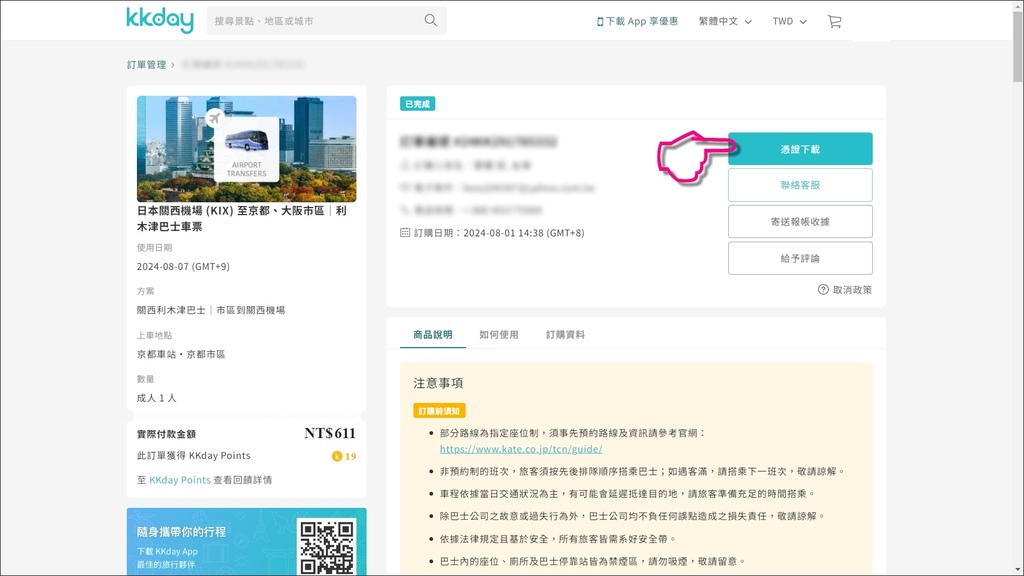Click the phone icon beside 下載 App
Screen dimensions: 1024x576
(600, 22)
